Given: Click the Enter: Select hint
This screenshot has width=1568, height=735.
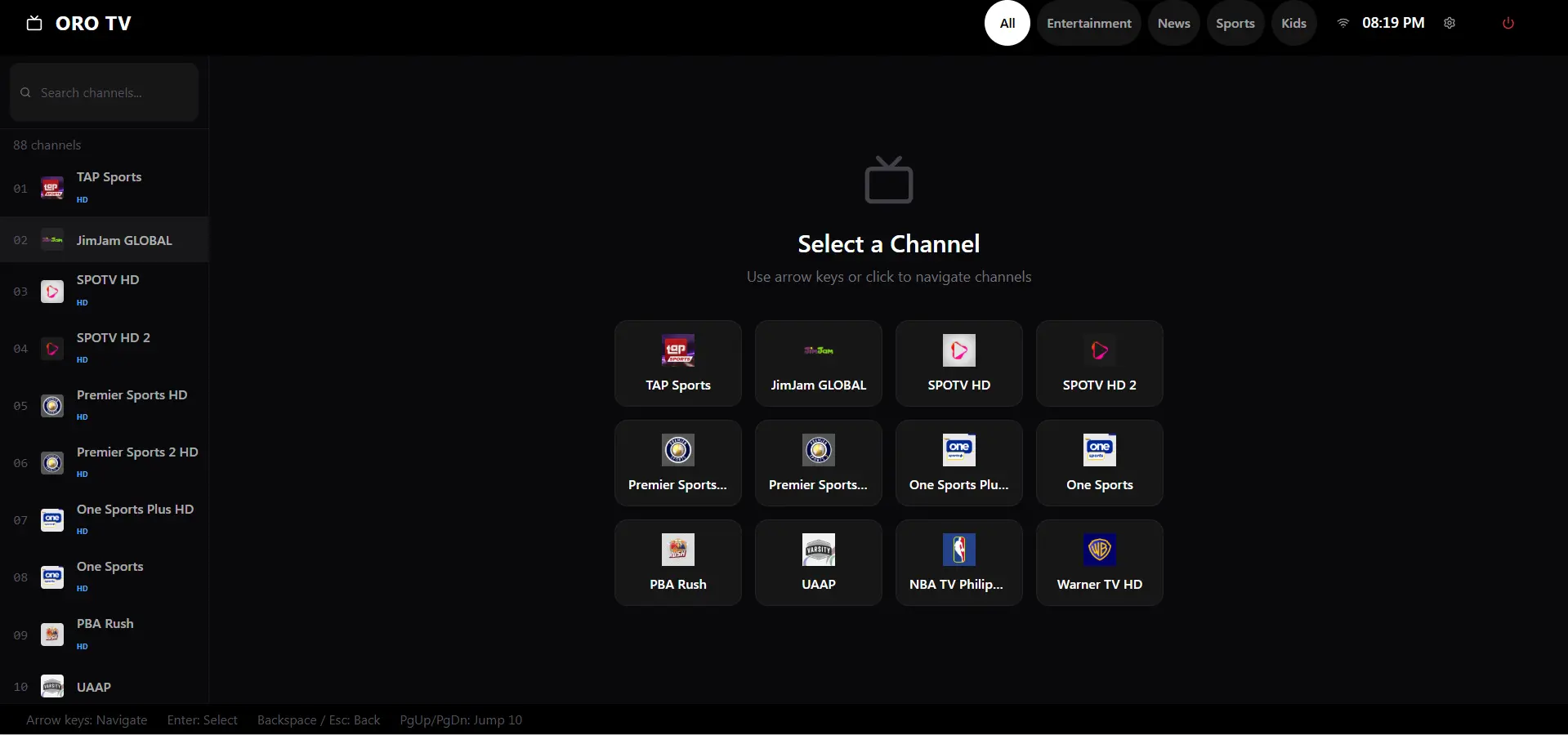Looking at the screenshot, I should pyautogui.click(x=203, y=719).
